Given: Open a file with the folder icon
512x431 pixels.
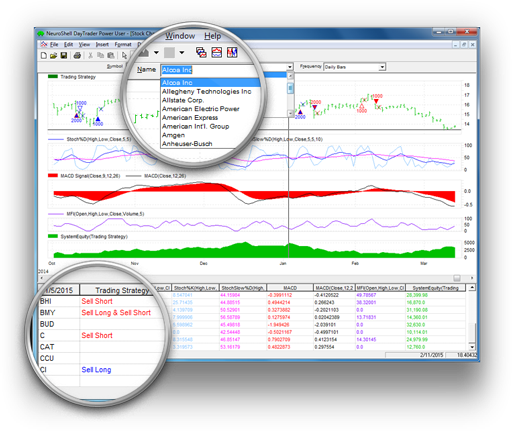Looking at the screenshot, I should (53, 55).
